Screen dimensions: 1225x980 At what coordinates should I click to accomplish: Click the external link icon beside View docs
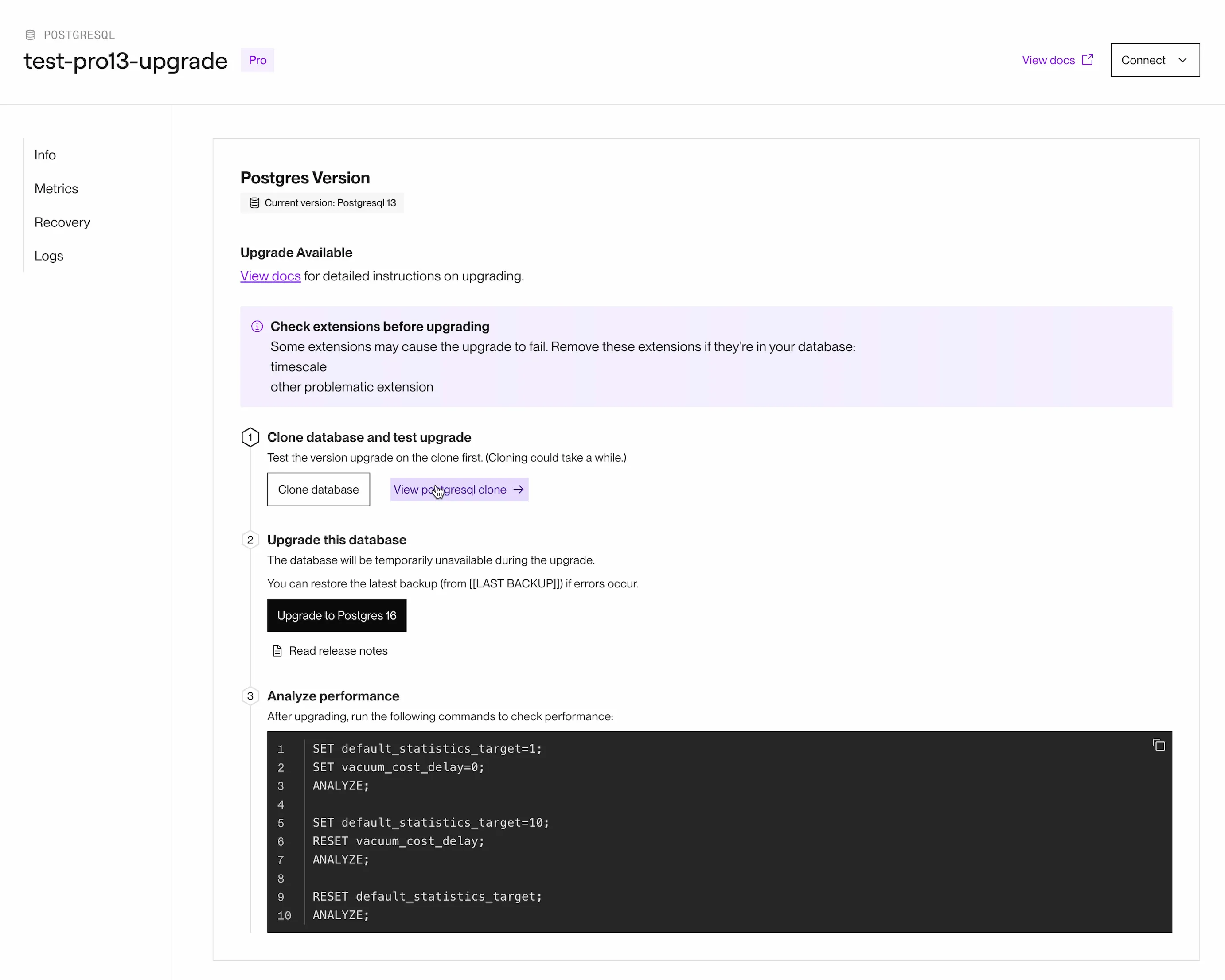click(1088, 60)
